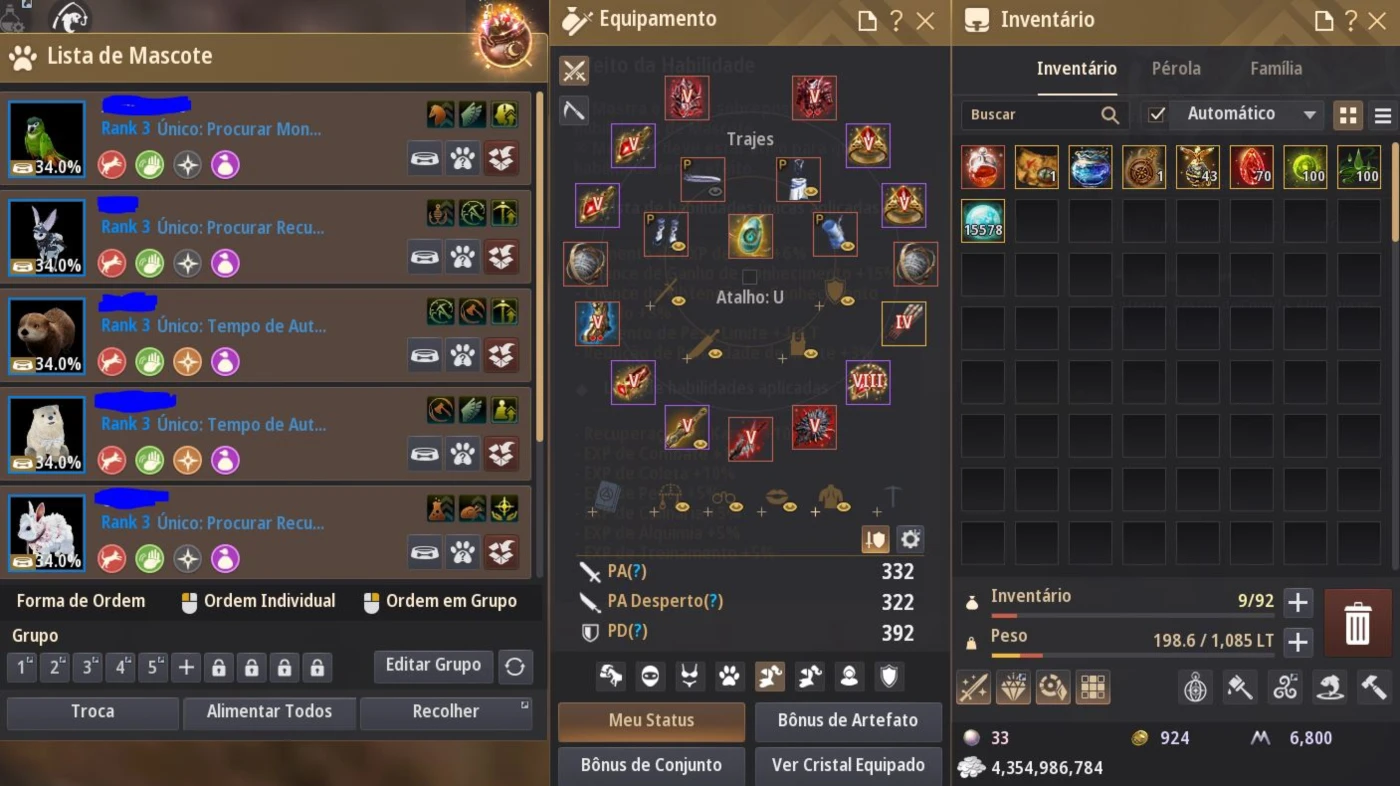Click the trash can delete icon

1357,623
